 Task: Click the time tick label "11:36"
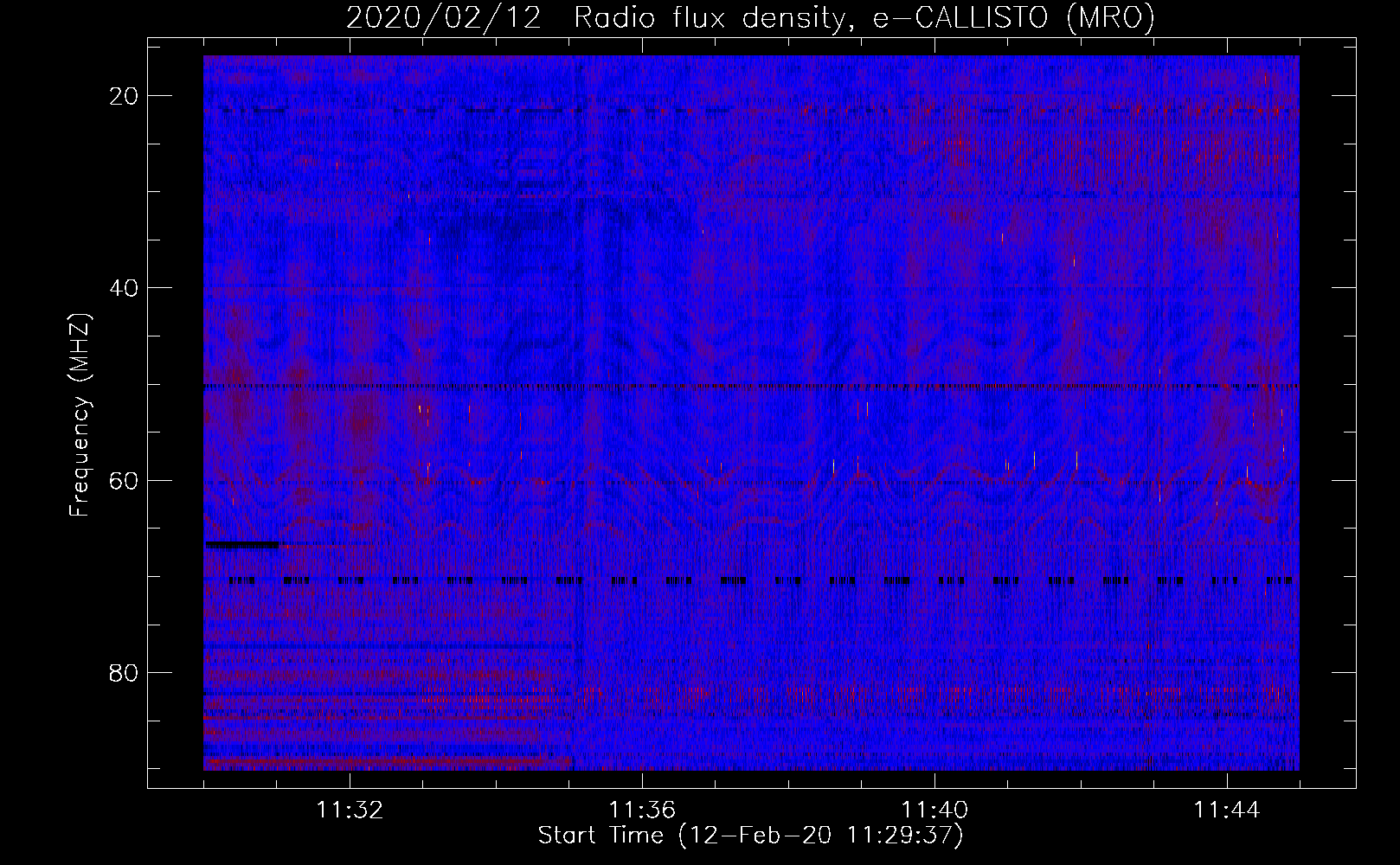tap(642, 811)
